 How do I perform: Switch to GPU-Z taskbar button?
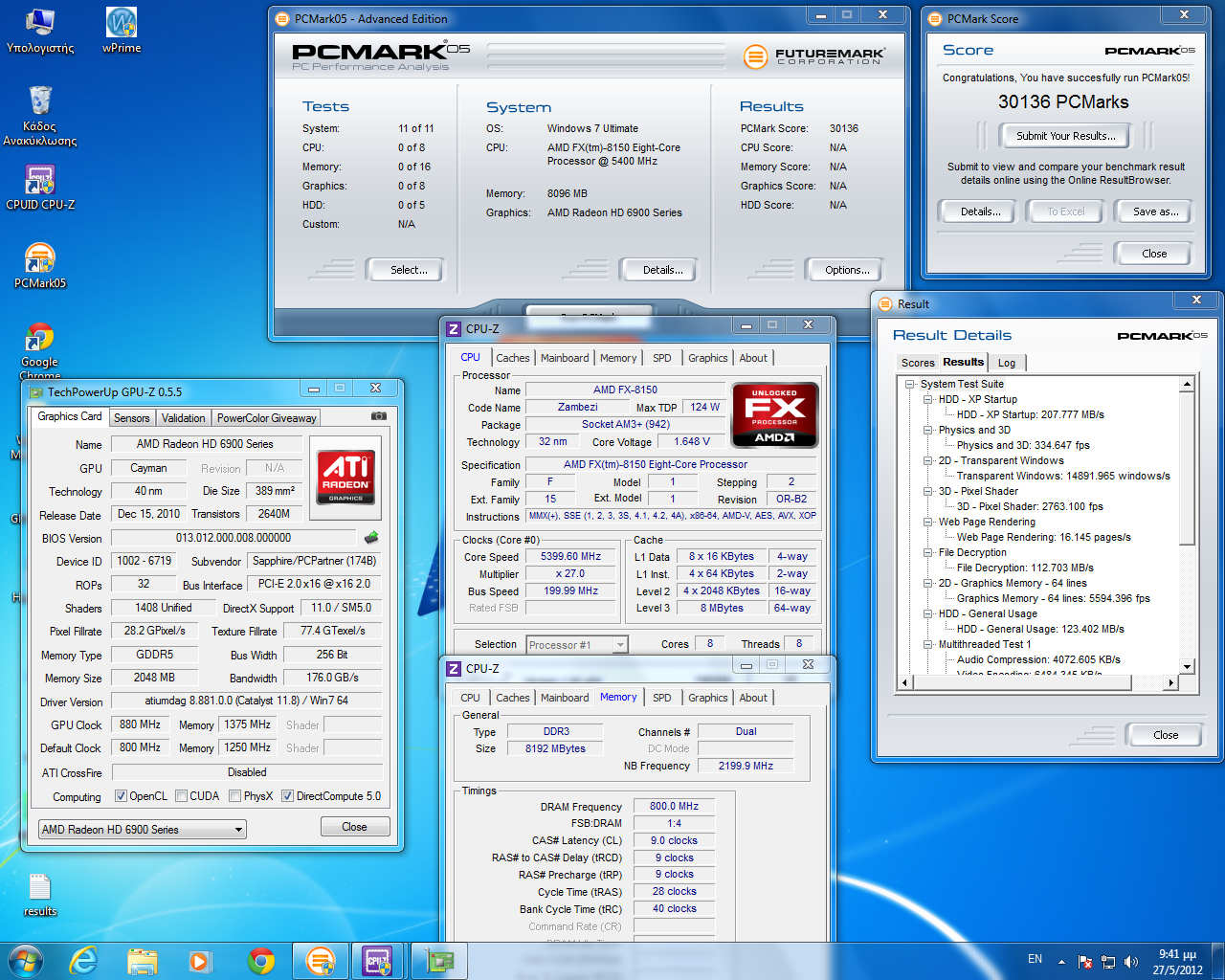pyautogui.click(x=437, y=961)
